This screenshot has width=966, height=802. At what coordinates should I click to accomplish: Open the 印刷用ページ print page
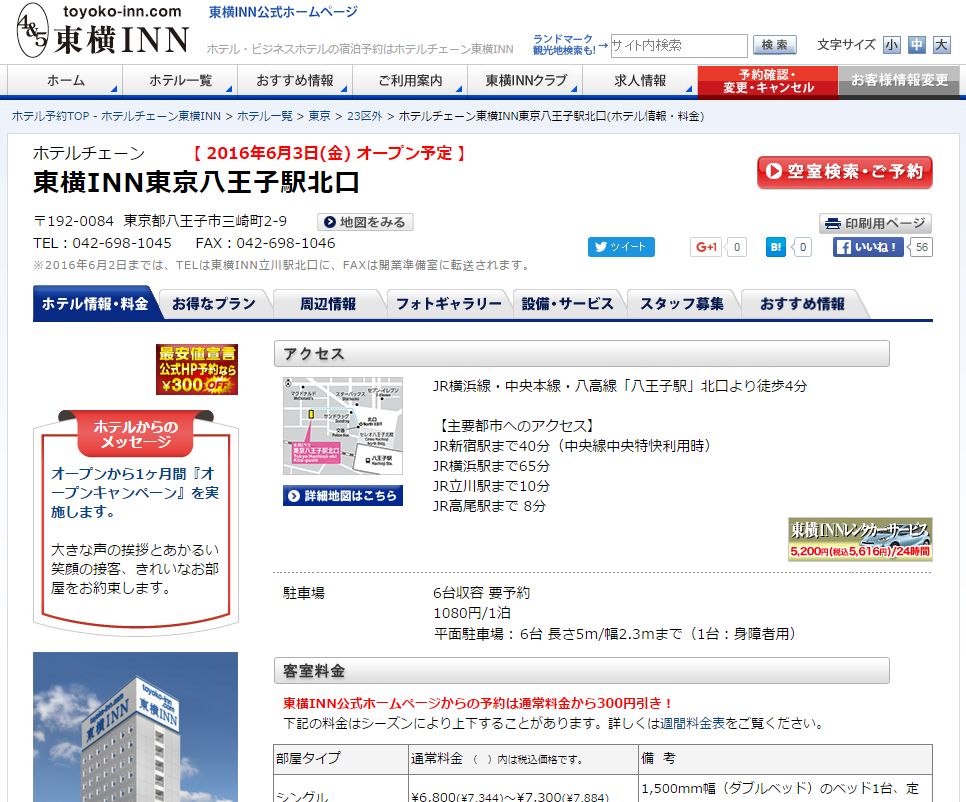875,223
